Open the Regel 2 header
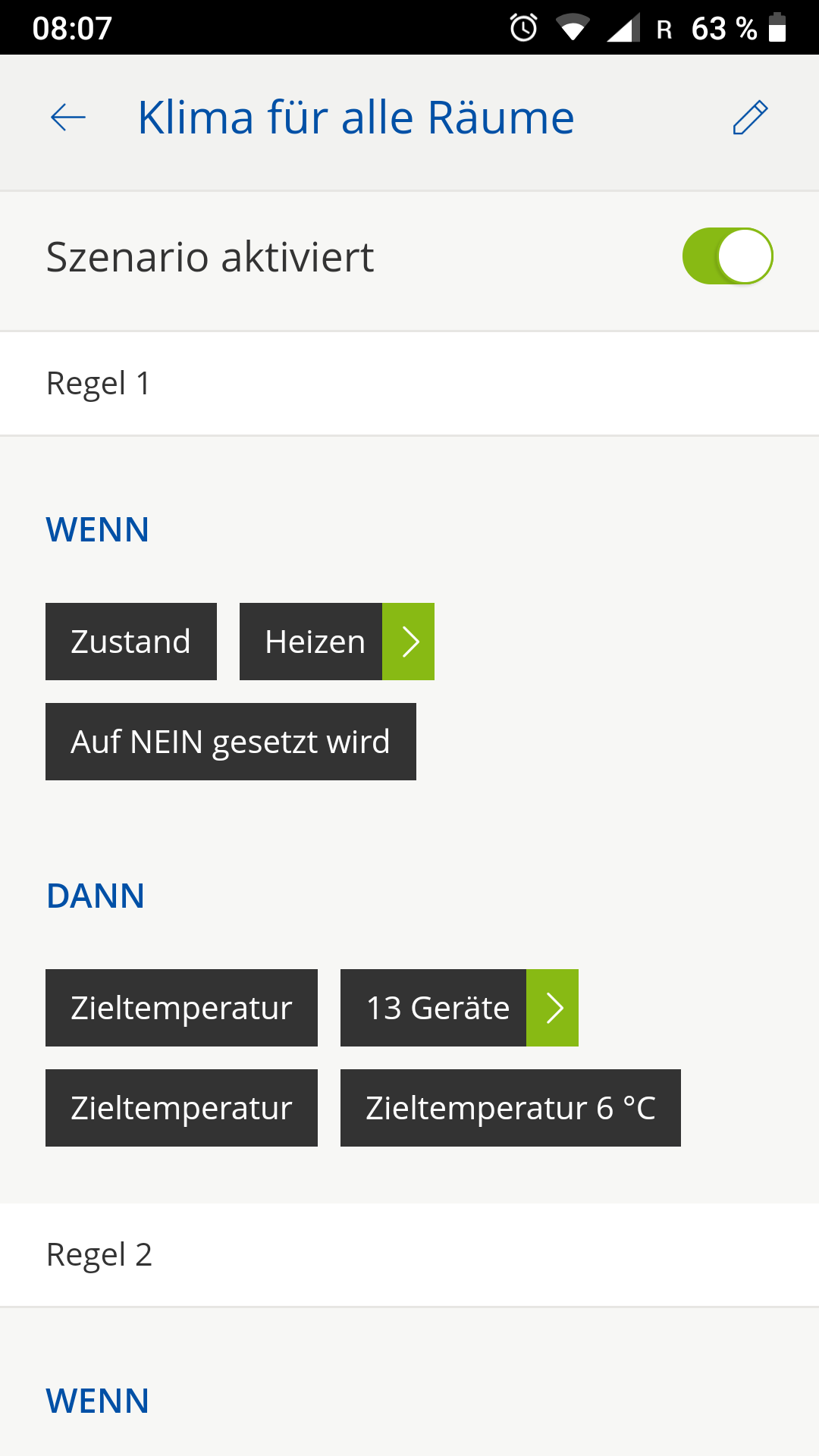This screenshot has width=819, height=1456. 99,1255
